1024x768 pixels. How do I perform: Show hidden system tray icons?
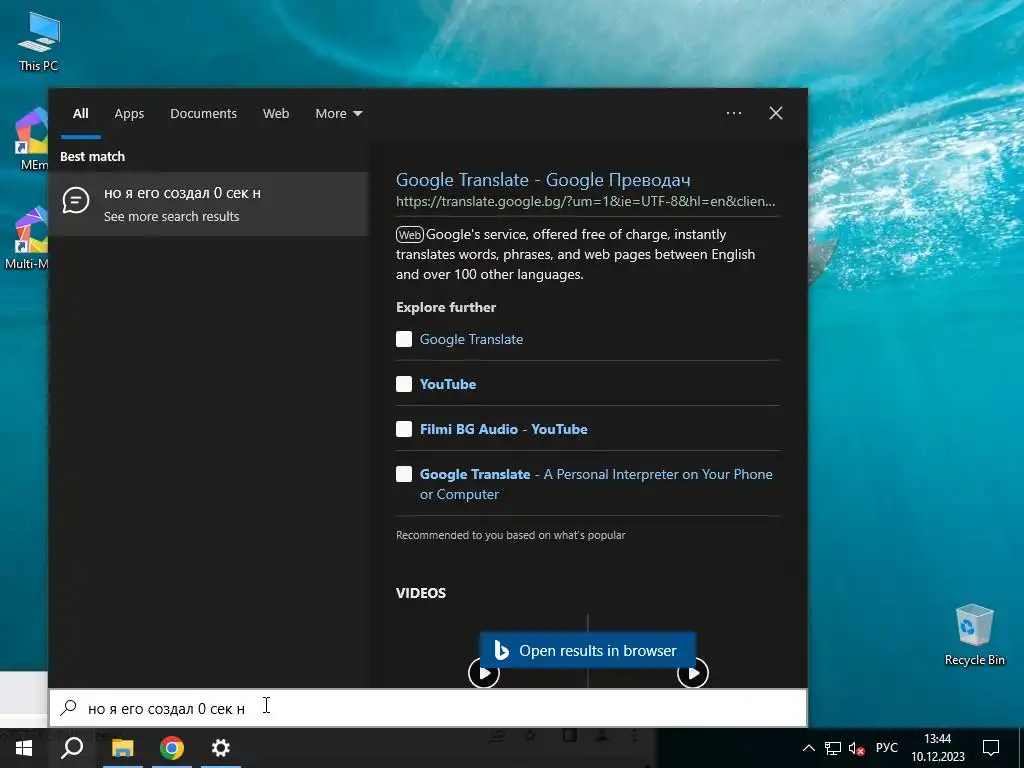pos(808,748)
